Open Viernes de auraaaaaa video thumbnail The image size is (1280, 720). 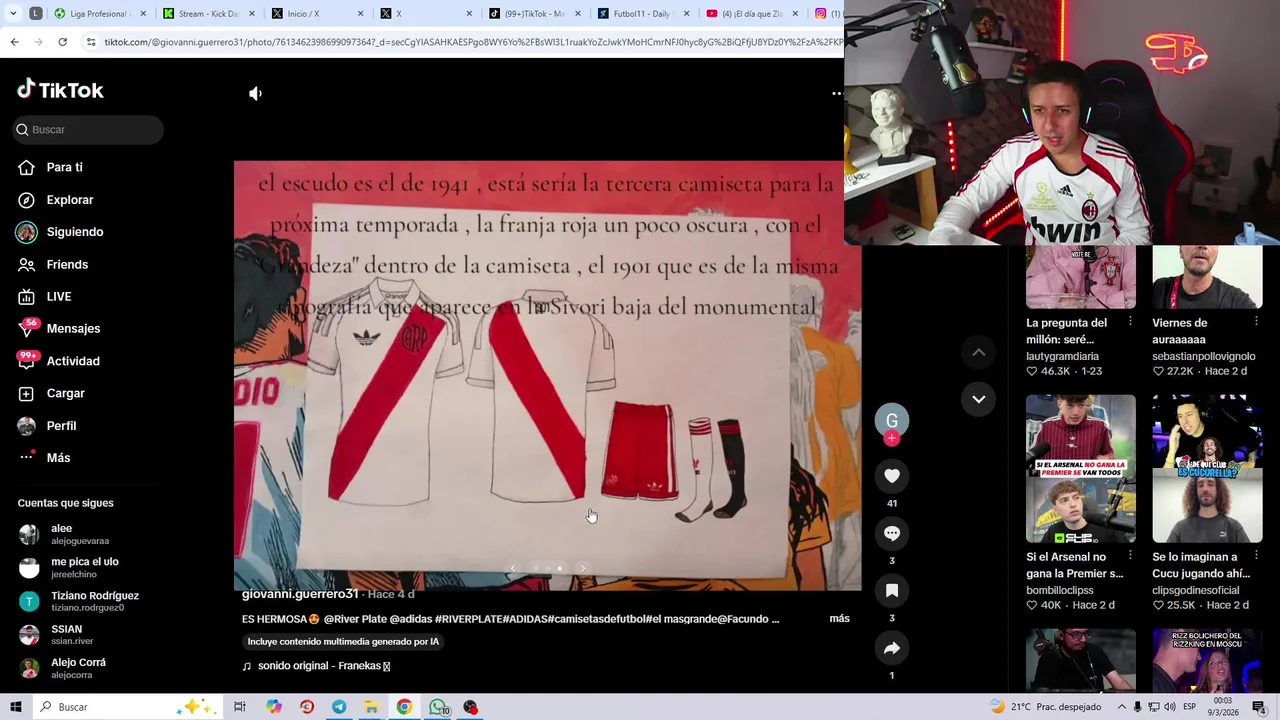[1207, 277]
